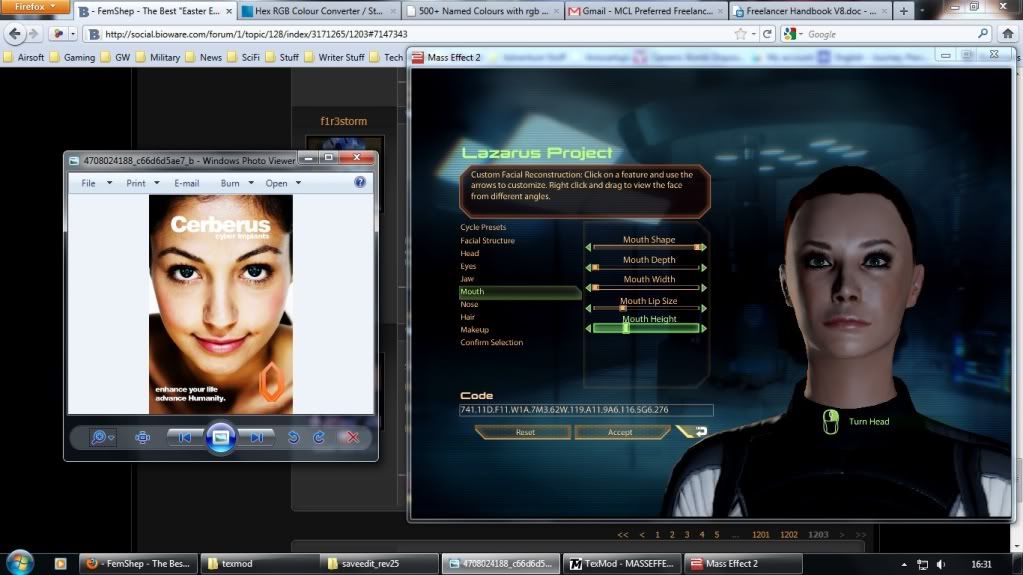1023x575 pixels.
Task: Click the volume speaker tray icon
Action: (941, 565)
